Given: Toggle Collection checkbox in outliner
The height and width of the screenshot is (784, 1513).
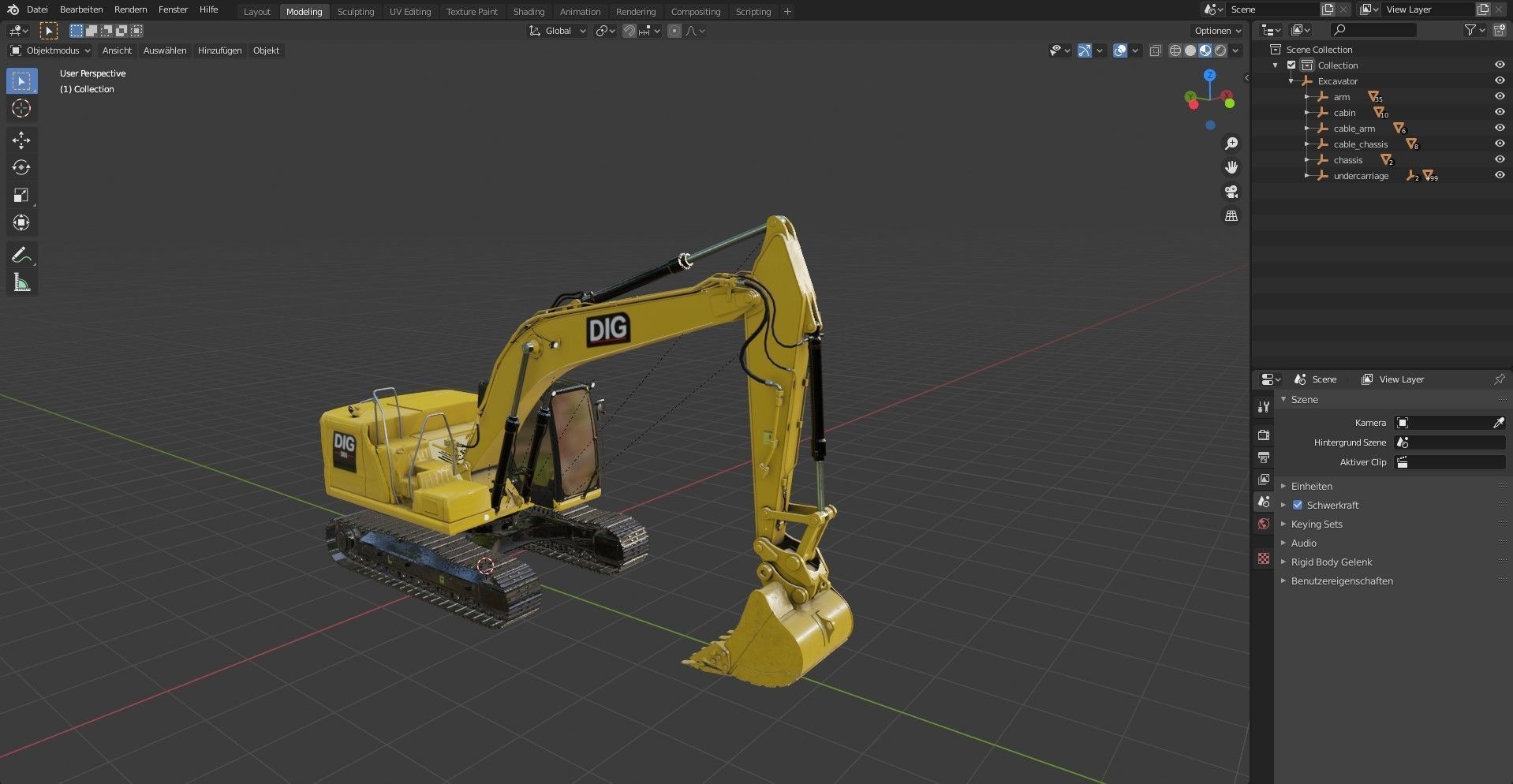Looking at the screenshot, I should click(1291, 65).
